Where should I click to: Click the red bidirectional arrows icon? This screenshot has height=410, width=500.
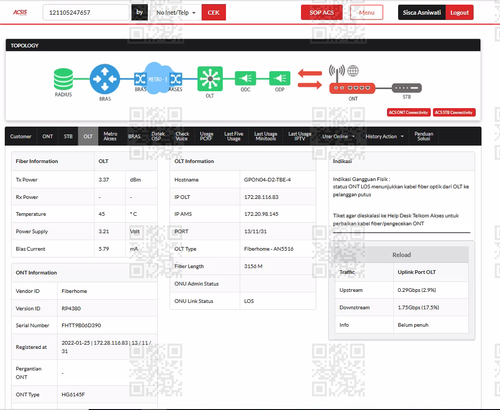point(310,79)
